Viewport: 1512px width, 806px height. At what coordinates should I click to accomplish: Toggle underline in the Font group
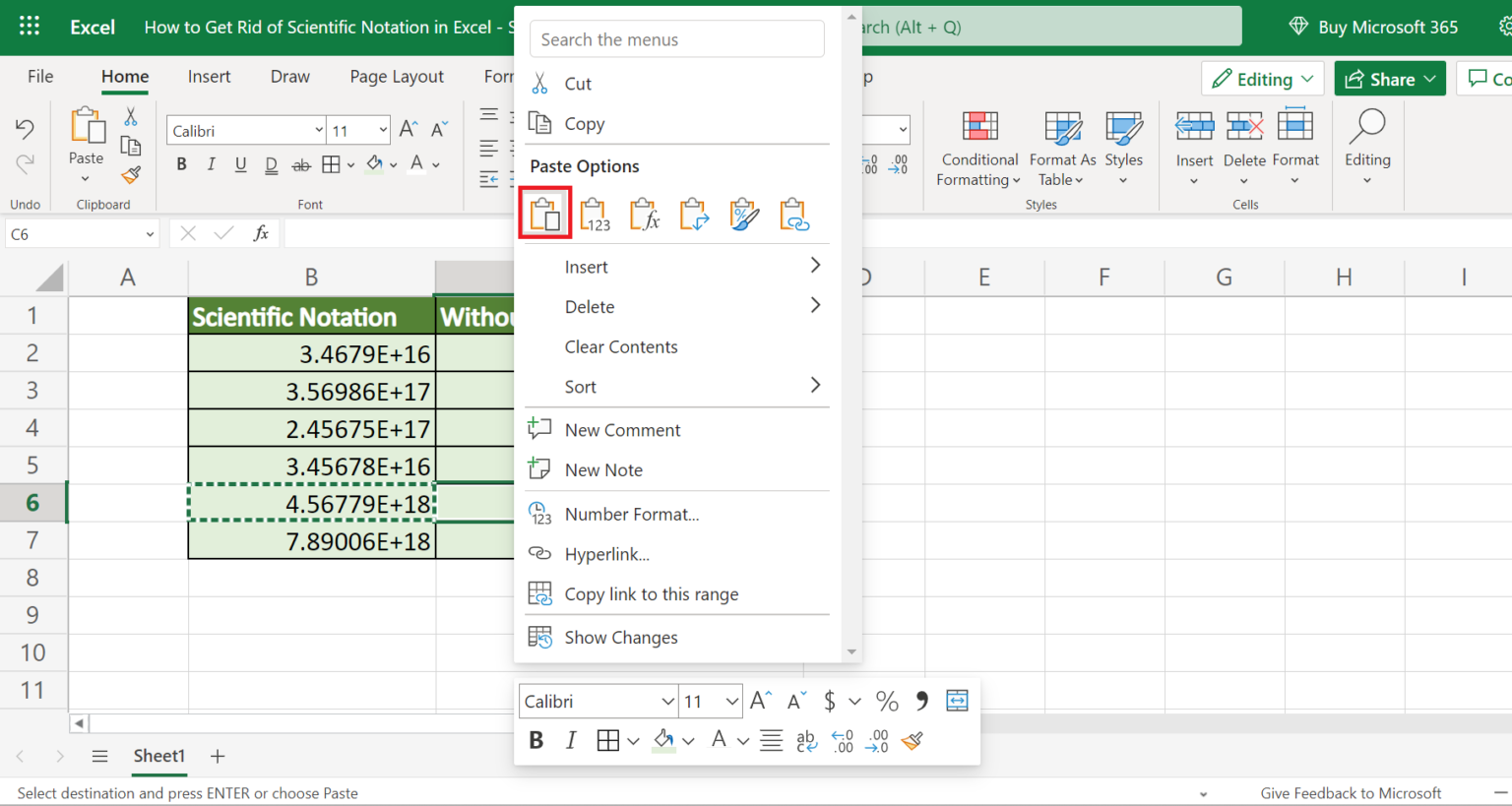[240, 163]
